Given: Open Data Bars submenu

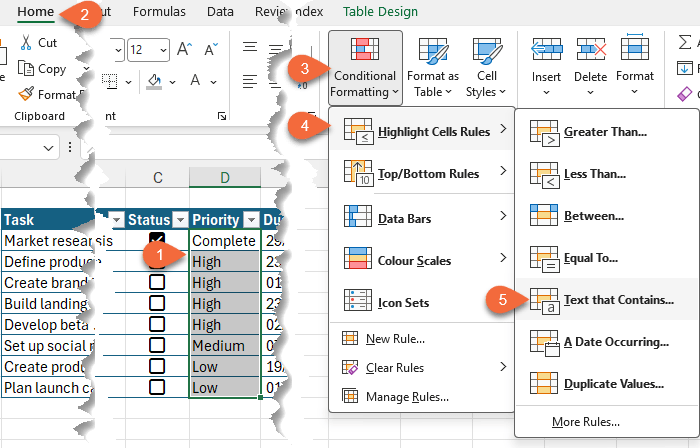Looking at the screenshot, I should [422, 218].
